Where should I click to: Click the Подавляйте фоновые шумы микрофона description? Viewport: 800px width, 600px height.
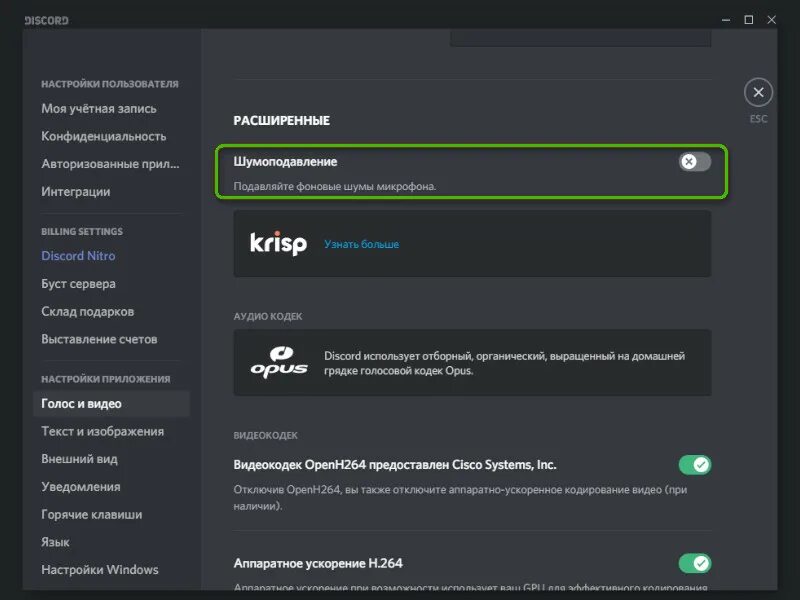335,186
